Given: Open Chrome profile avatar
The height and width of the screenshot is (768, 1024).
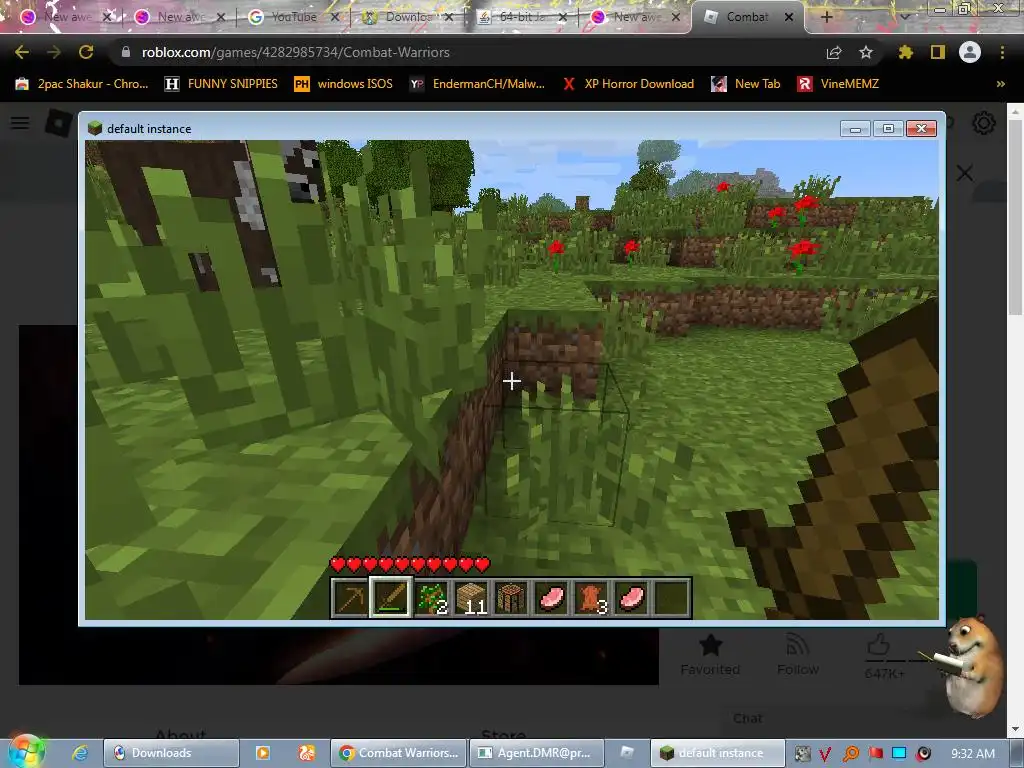Looking at the screenshot, I should [970, 52].
